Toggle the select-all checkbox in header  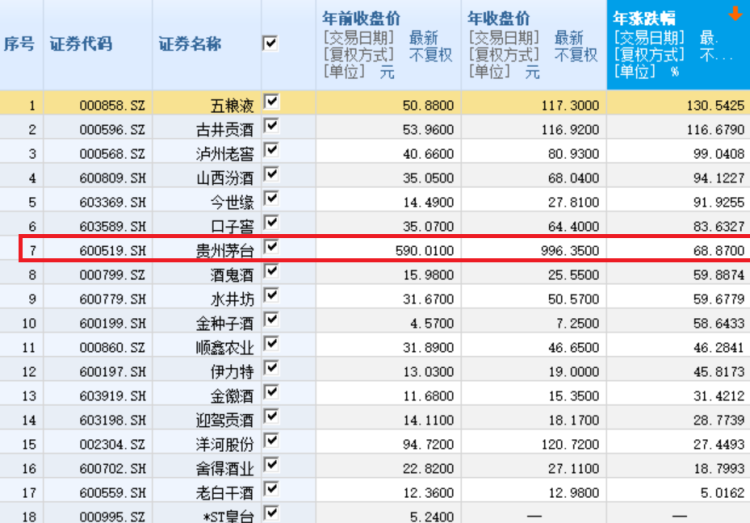[270, 43]
